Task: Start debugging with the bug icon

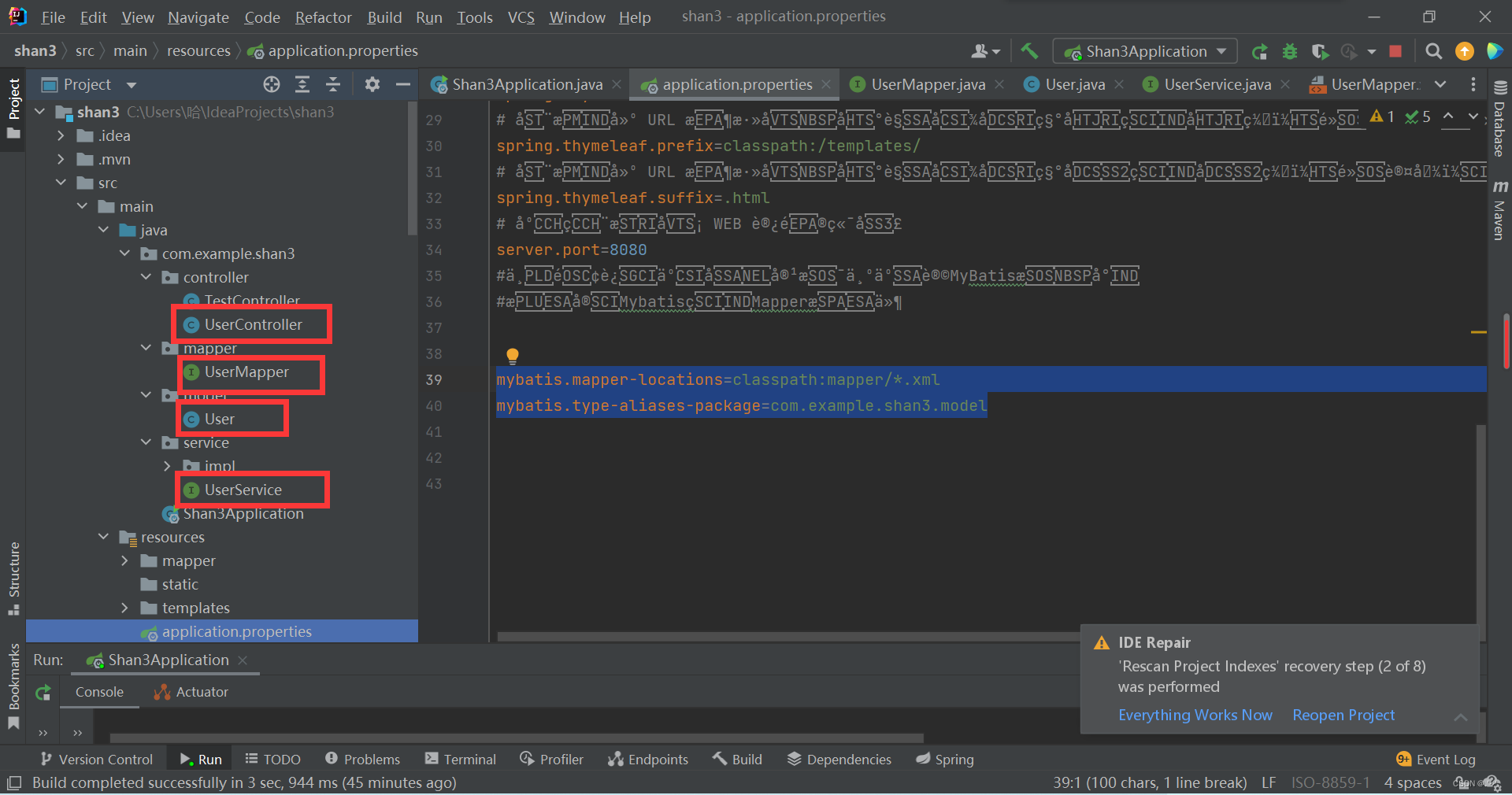Action: [1290, 51]
